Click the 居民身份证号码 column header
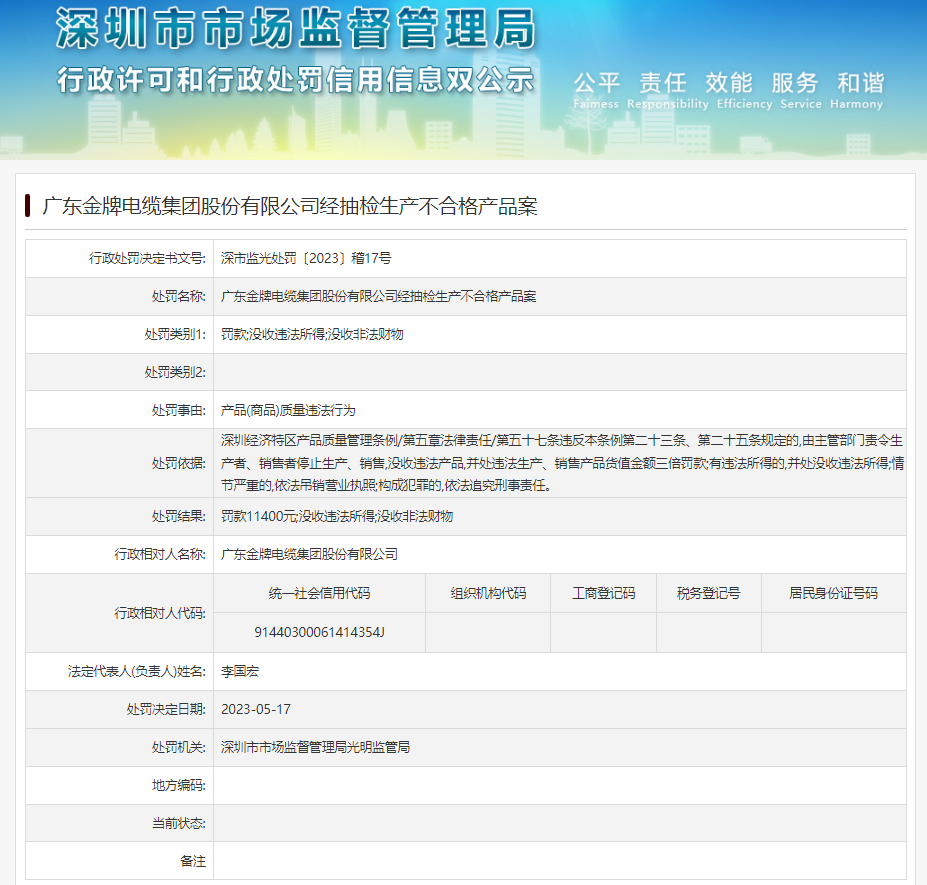 pos(834,594)
